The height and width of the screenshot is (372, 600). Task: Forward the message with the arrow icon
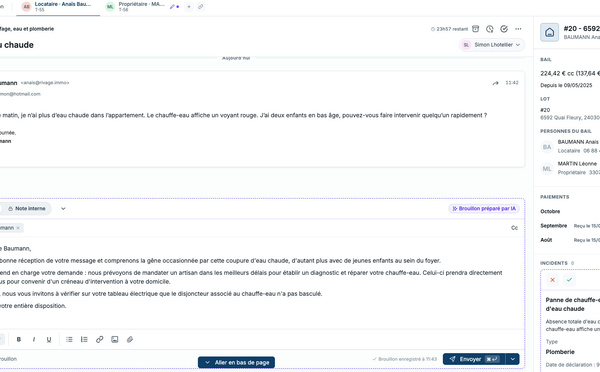point(496,83)
